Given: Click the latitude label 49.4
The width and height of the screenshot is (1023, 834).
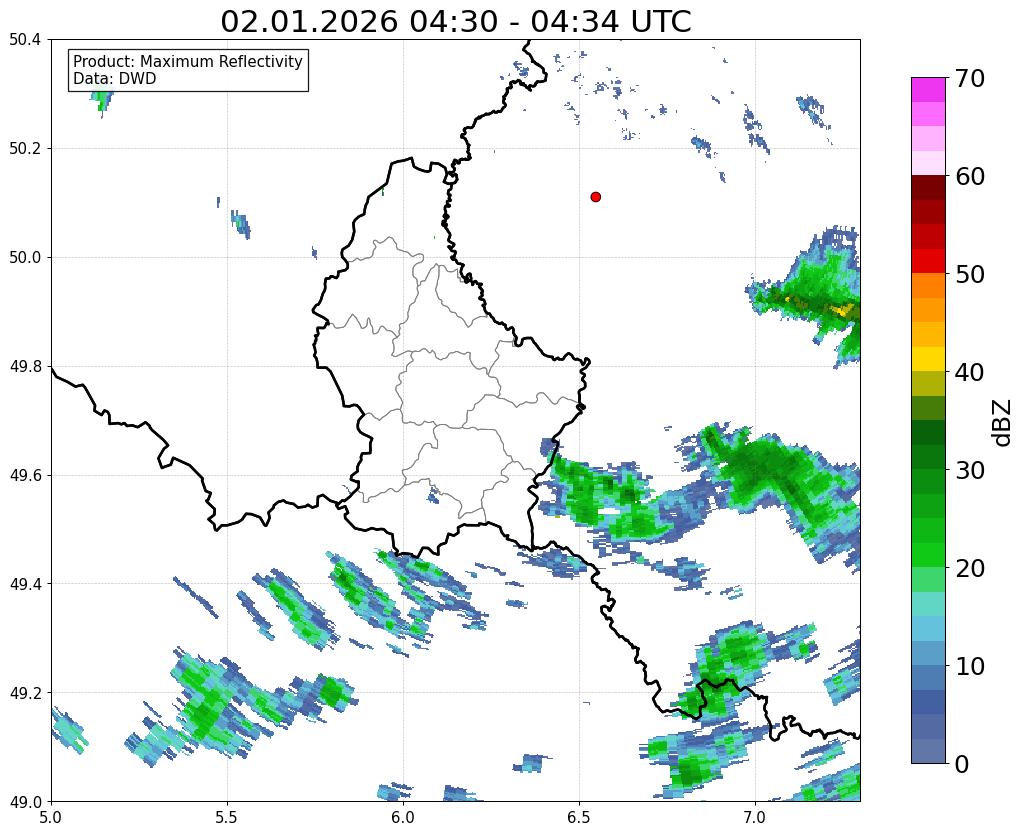Looking at the screenshot, I should (25, 583).
